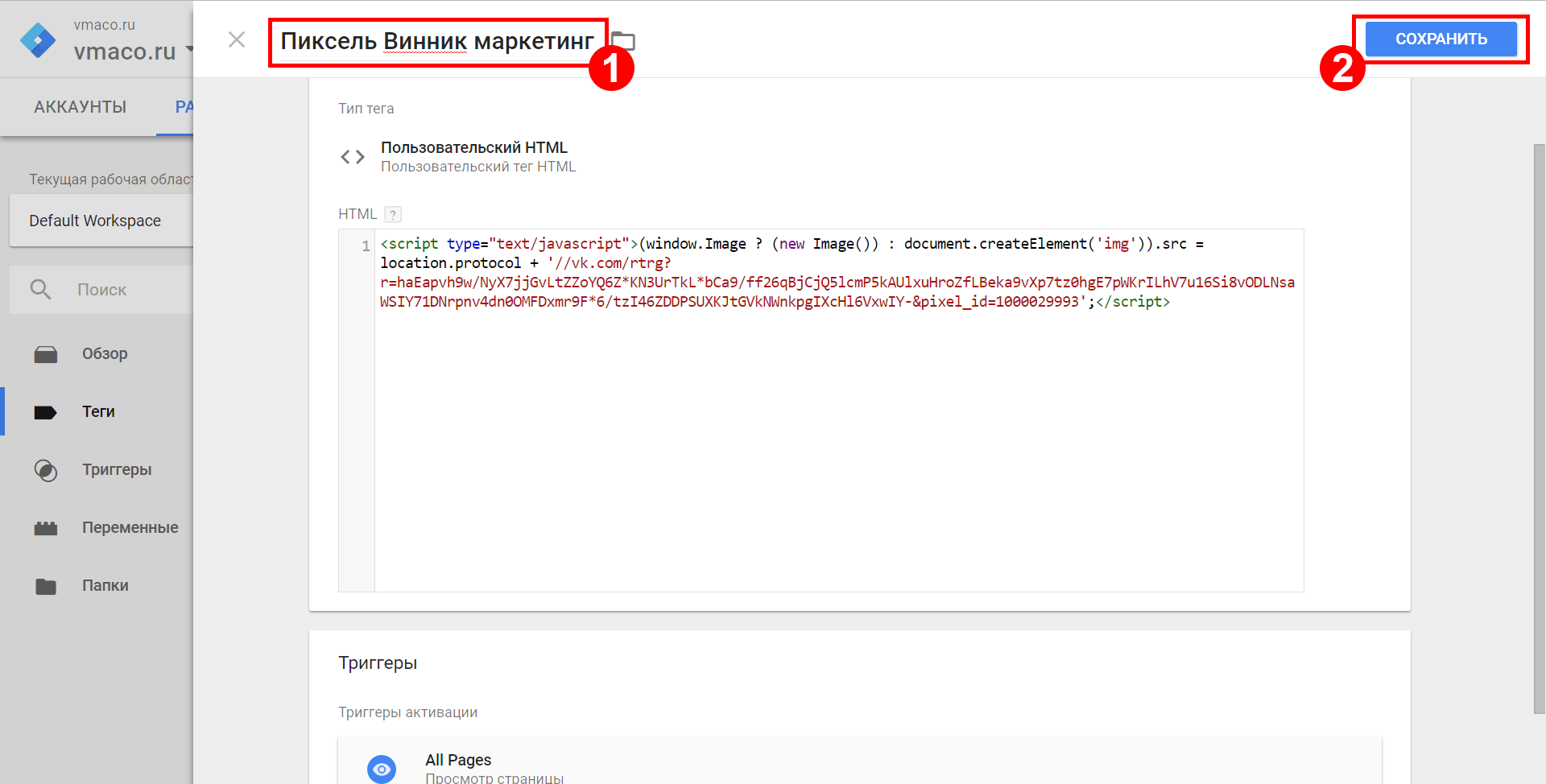The height and width of the screenshot is (784, 1546).
Task: Close the tag editor panel
Action: 236,39
